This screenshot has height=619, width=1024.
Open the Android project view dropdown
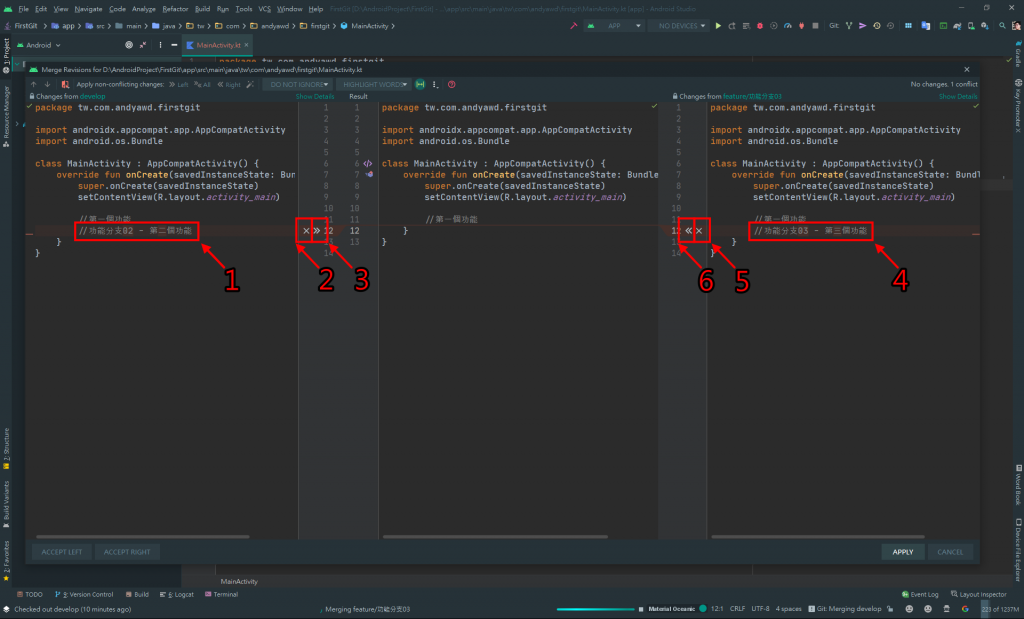pyautogui.click(x=39, y=45)
